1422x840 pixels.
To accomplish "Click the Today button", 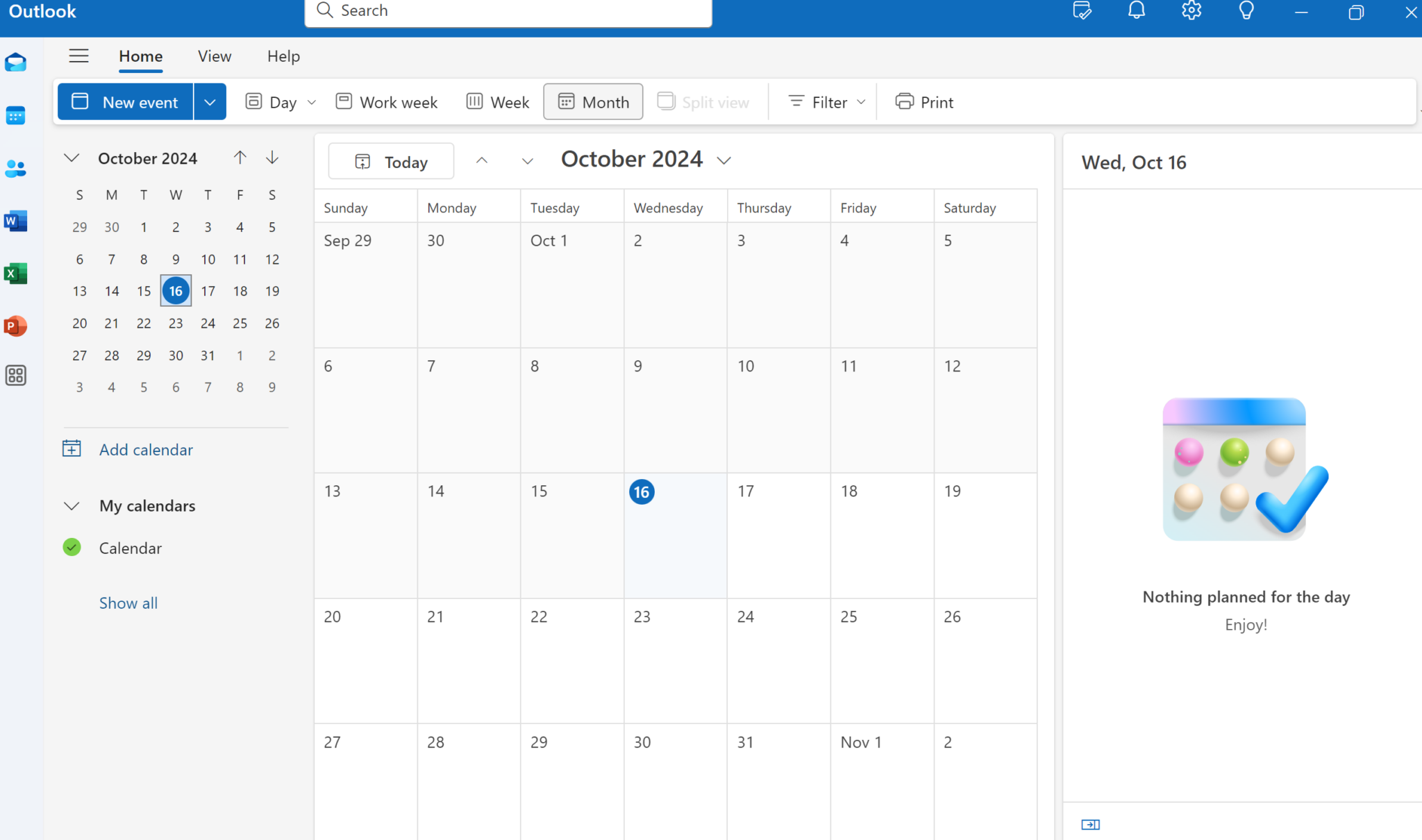I will coord(391,162).
